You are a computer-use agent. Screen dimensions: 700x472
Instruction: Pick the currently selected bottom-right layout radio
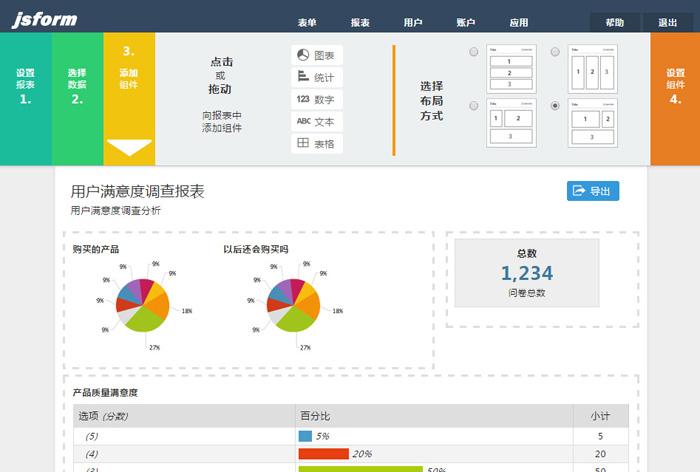555,105
